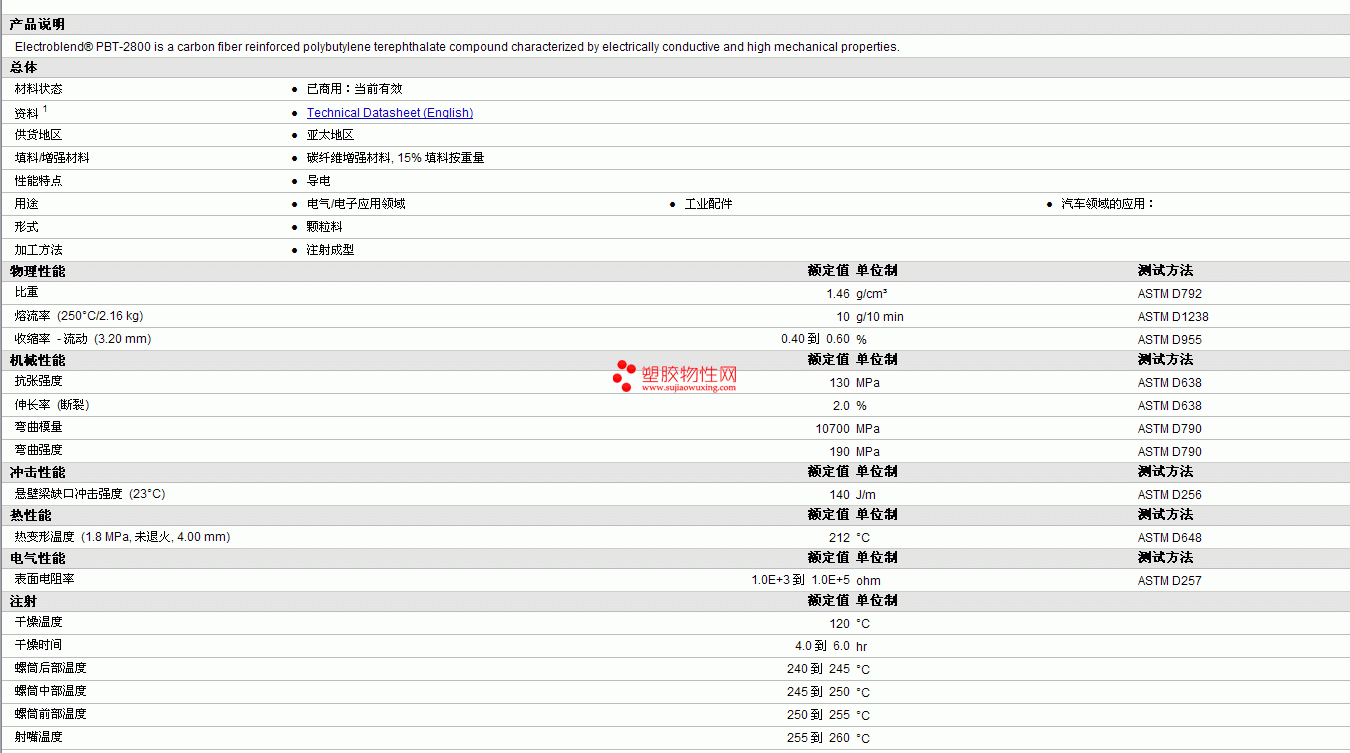
Task: Click the 资料 row label
Action: (27, 114)
